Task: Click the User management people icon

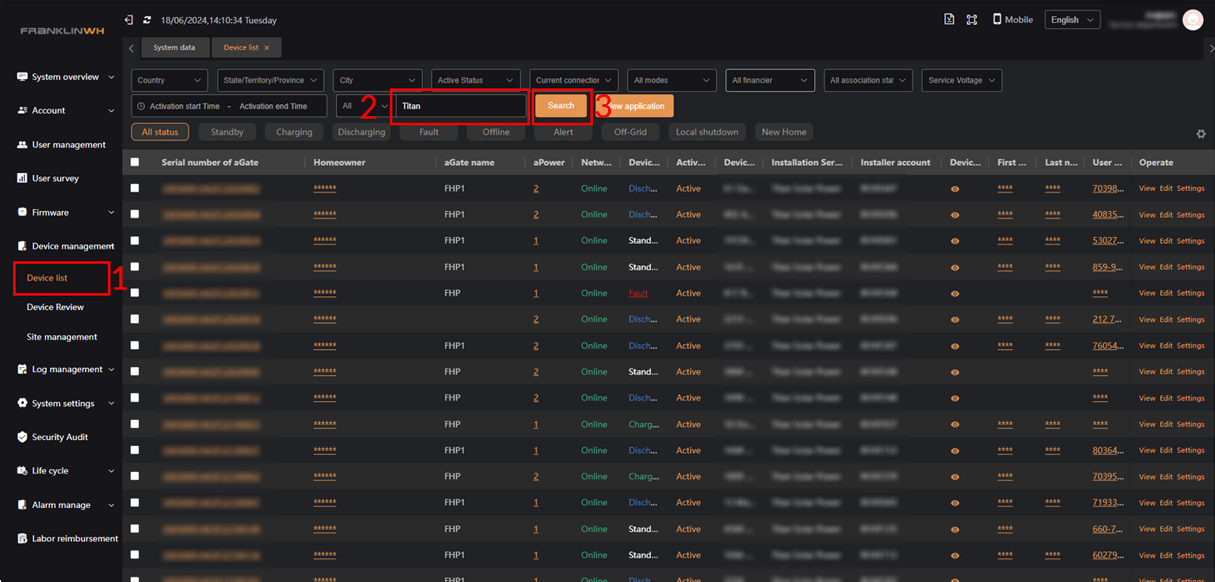Action: 22,144
